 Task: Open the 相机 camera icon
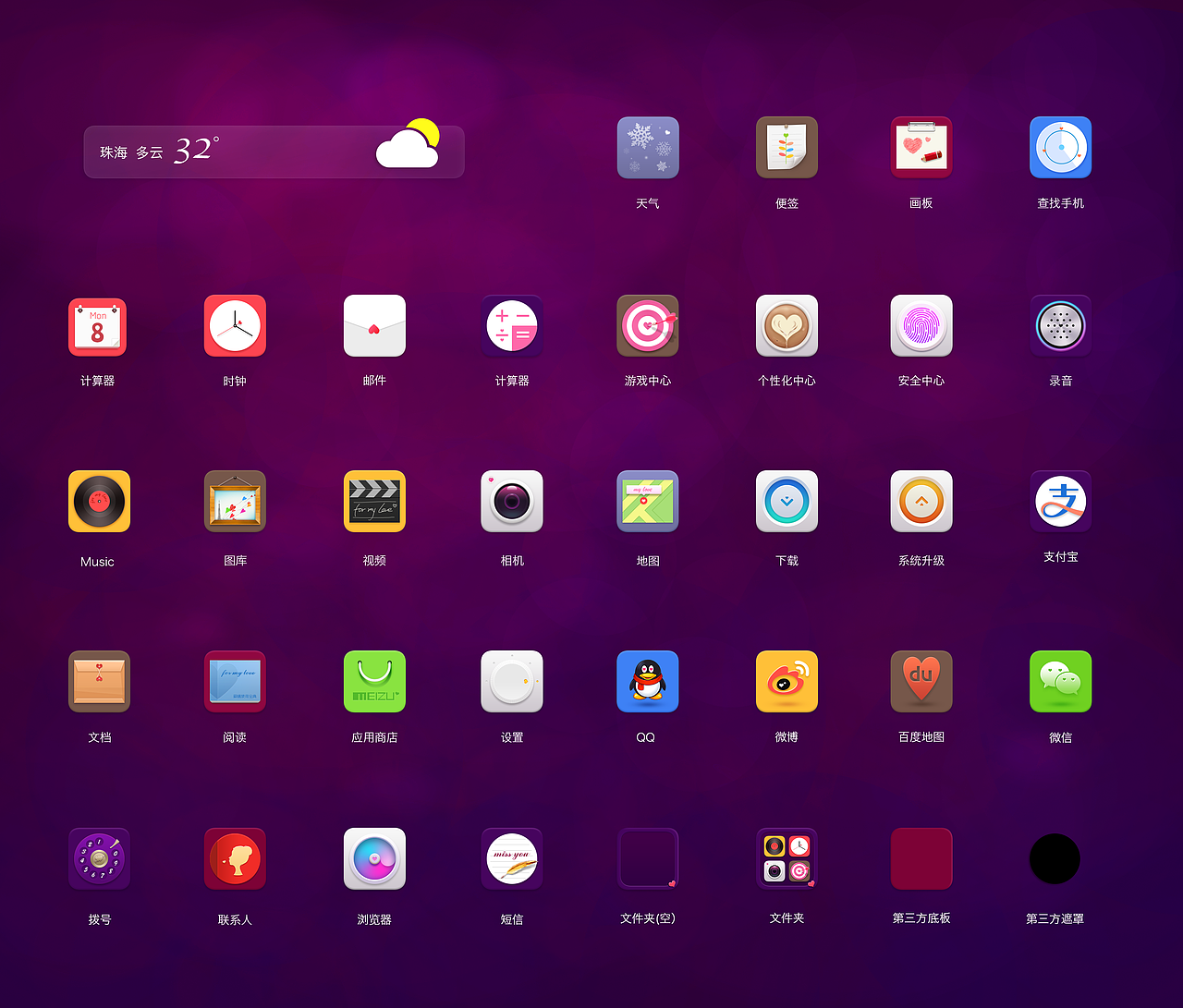(x=512, y=502)
